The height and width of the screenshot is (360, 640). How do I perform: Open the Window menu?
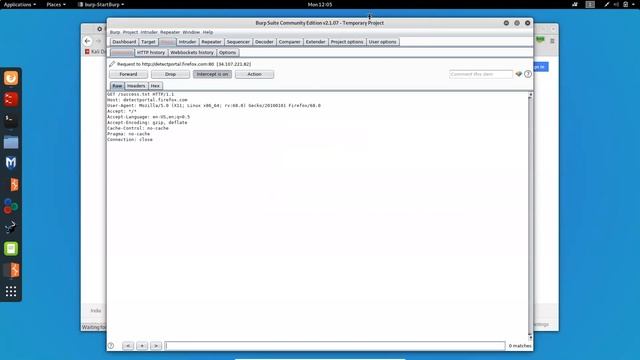[x=191, y=32]
